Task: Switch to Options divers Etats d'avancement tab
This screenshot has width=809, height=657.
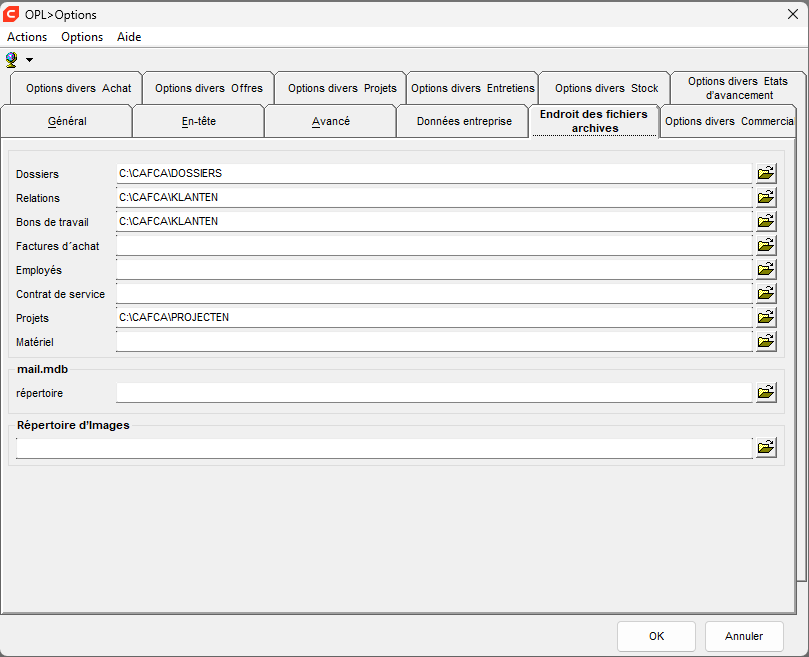Action: (x=738, y=88)
